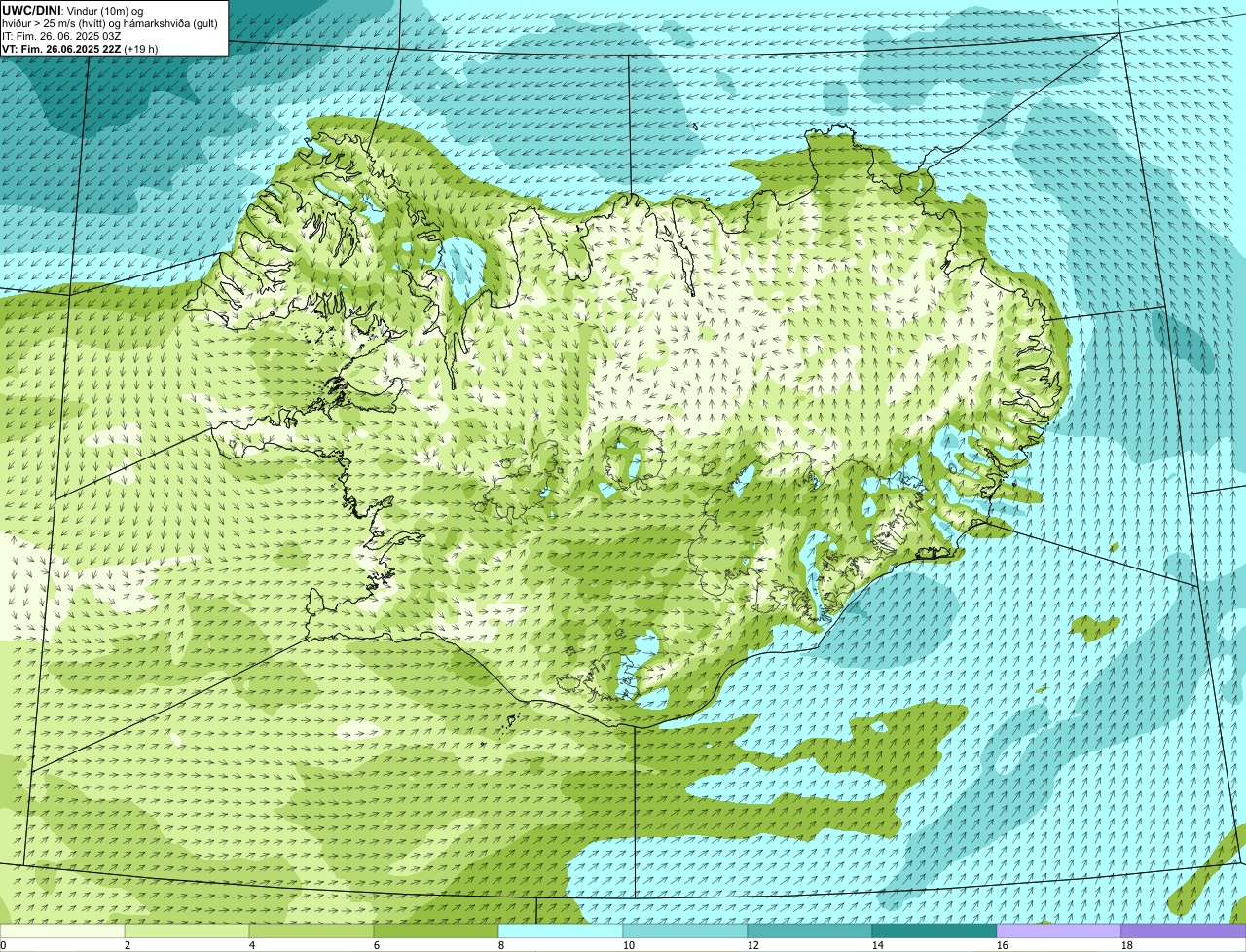Screen dimensions: 1246x952
Task: Click the legend scale label '8'
Action: pyautogui.click(x=501, y=945)
